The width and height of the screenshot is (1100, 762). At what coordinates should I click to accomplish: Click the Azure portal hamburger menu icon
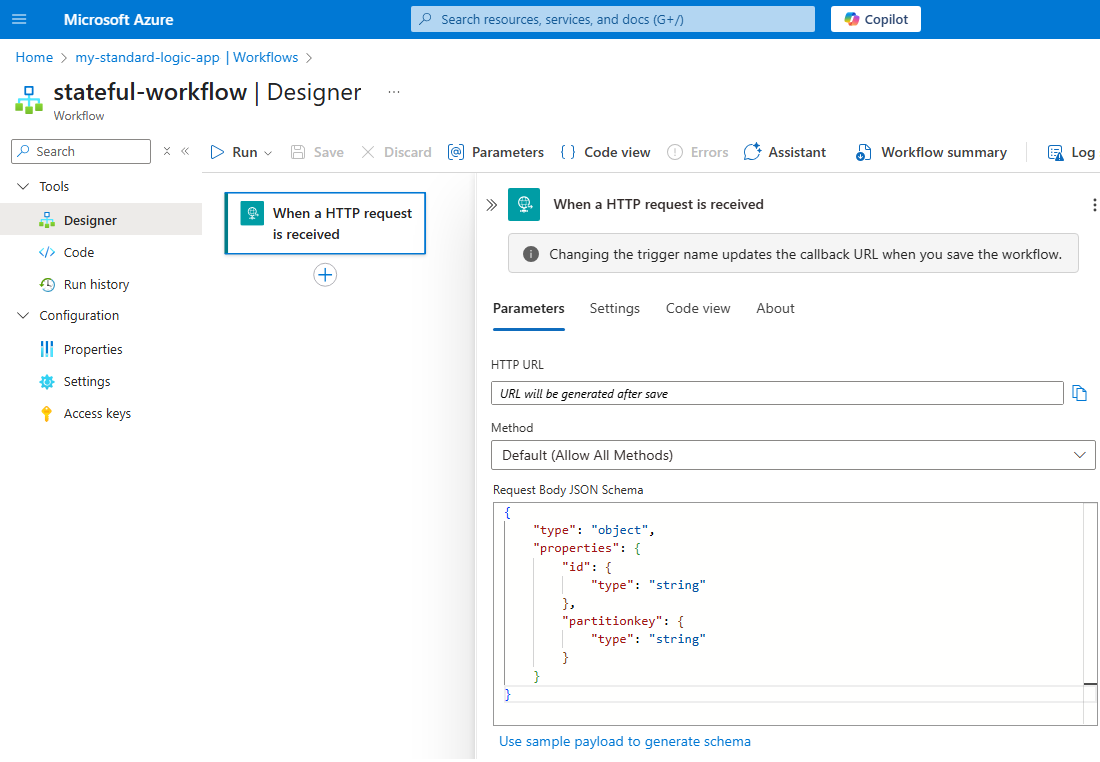click(x=19, y=19)
